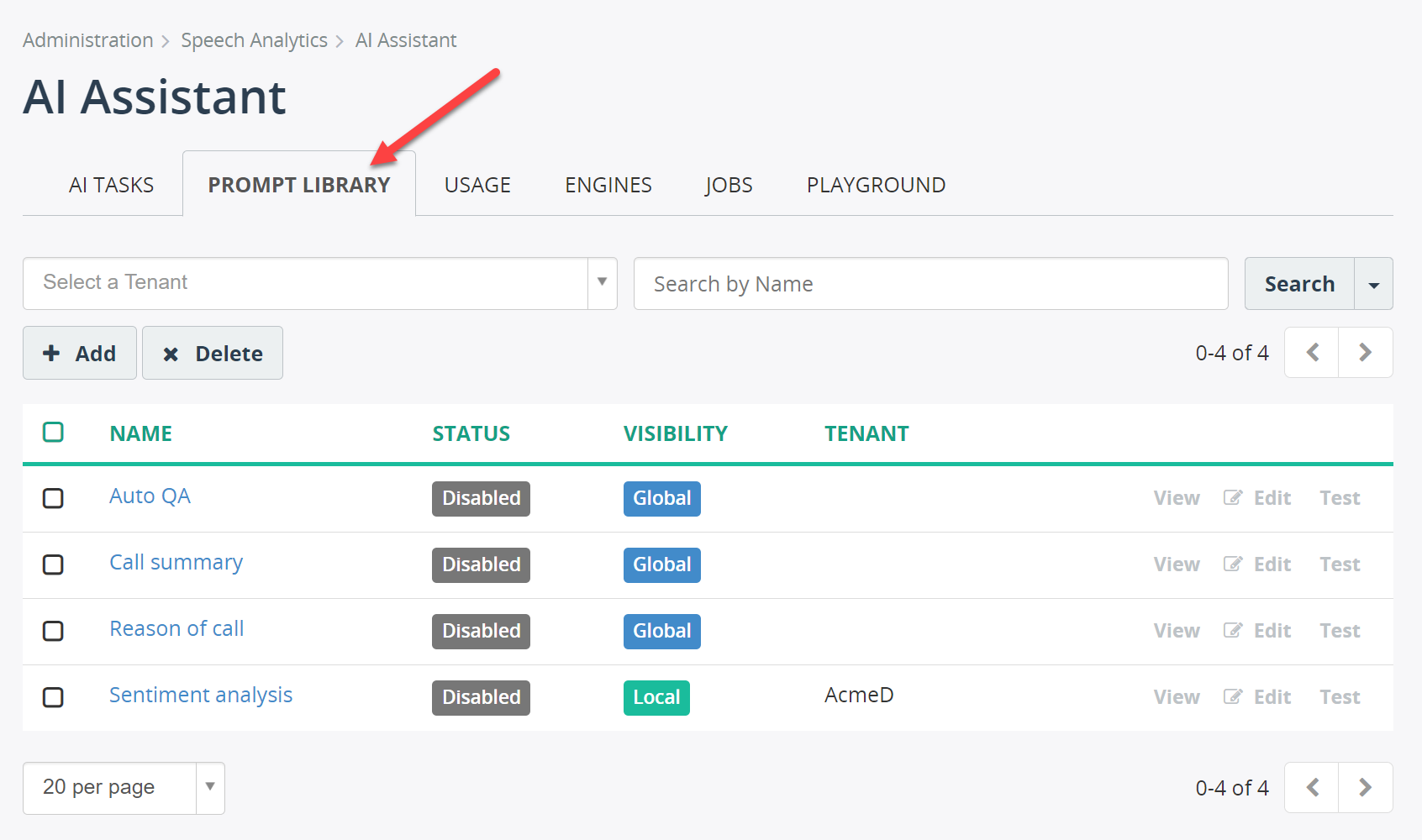
Task: Open the Reason of call prompt link
Action: [176, 628]
